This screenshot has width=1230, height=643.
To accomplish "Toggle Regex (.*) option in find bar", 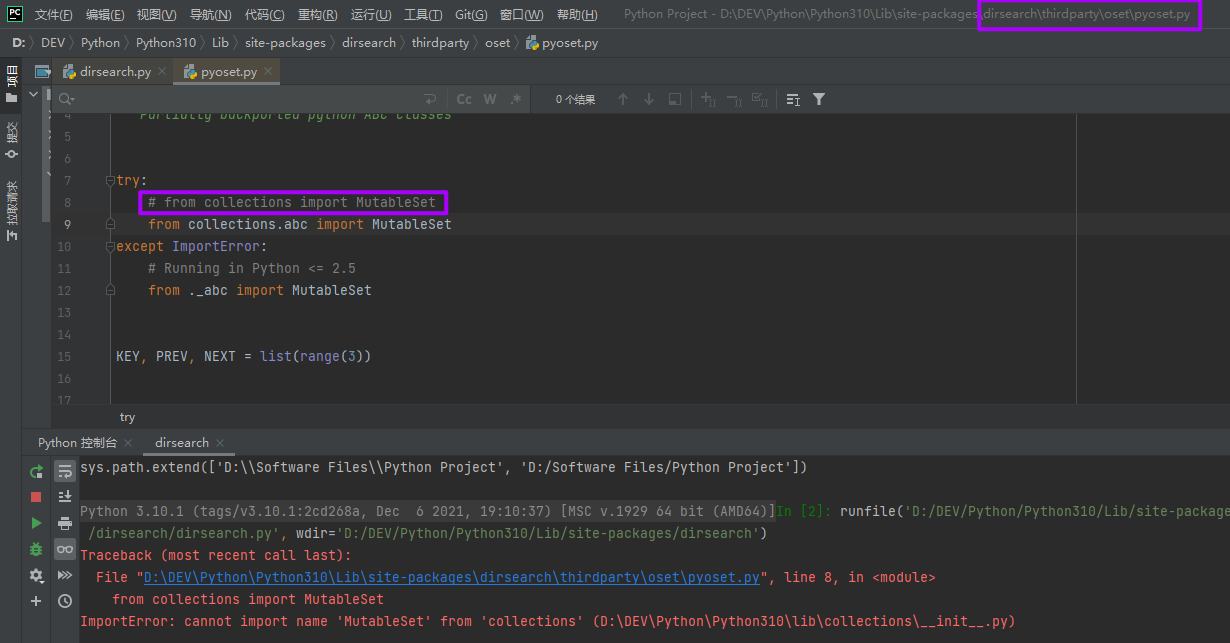I will (516, 99).
